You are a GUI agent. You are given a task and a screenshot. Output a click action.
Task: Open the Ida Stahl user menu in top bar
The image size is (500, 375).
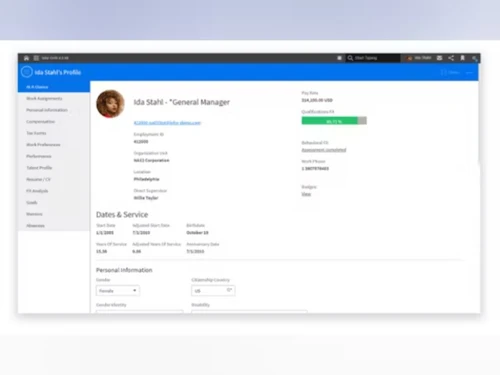tap(419, 58)
